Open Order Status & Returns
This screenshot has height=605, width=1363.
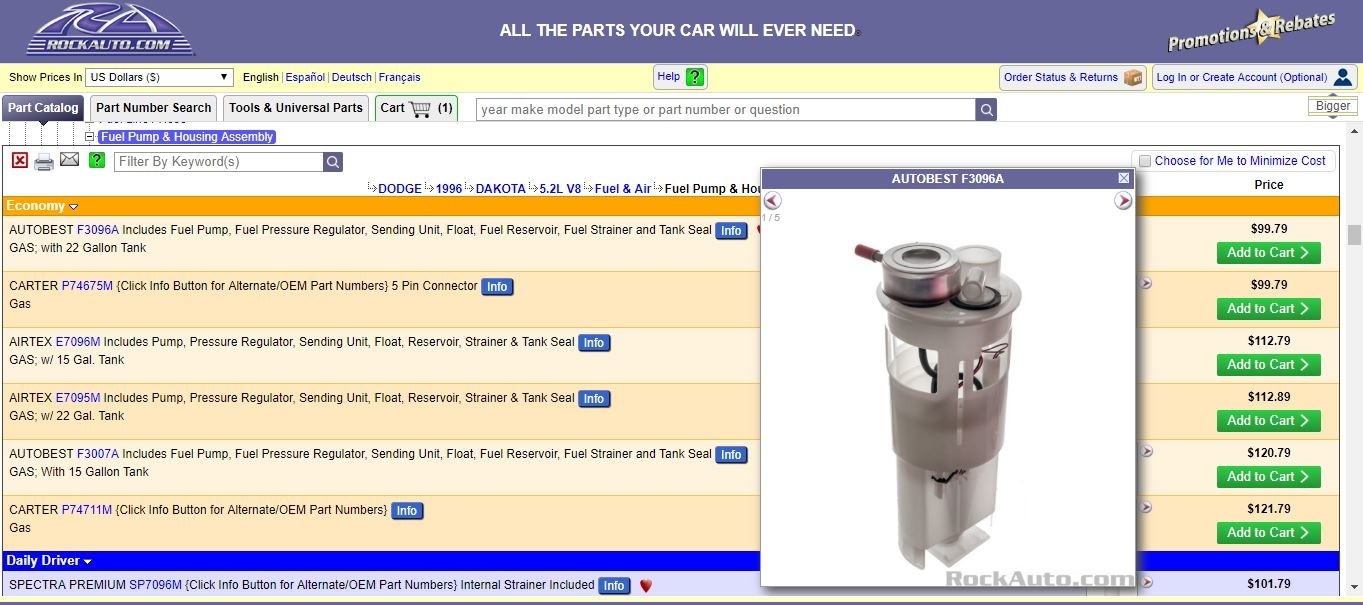(1072, 77)
